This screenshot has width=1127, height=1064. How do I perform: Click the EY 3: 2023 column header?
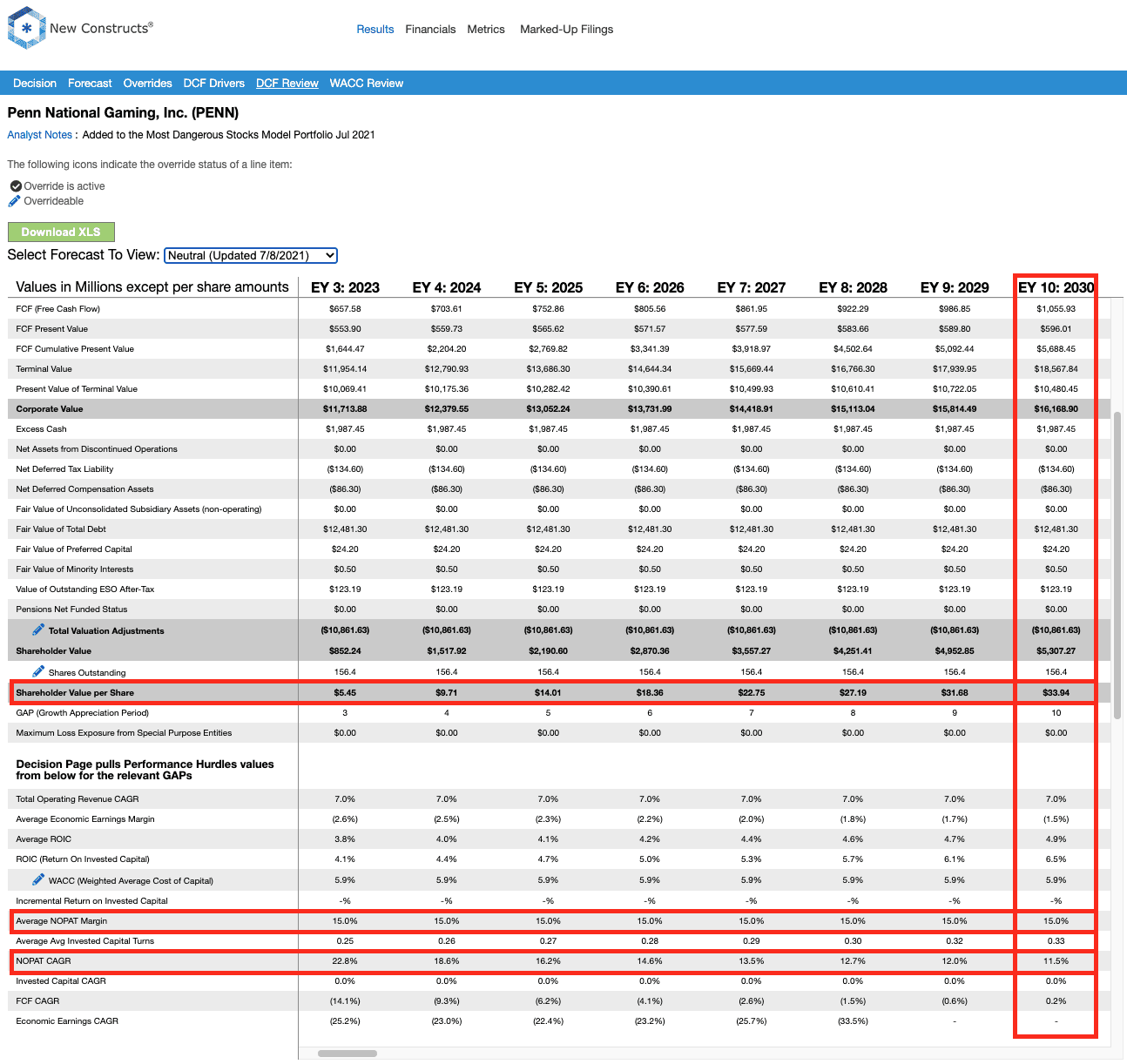[345, 287]
